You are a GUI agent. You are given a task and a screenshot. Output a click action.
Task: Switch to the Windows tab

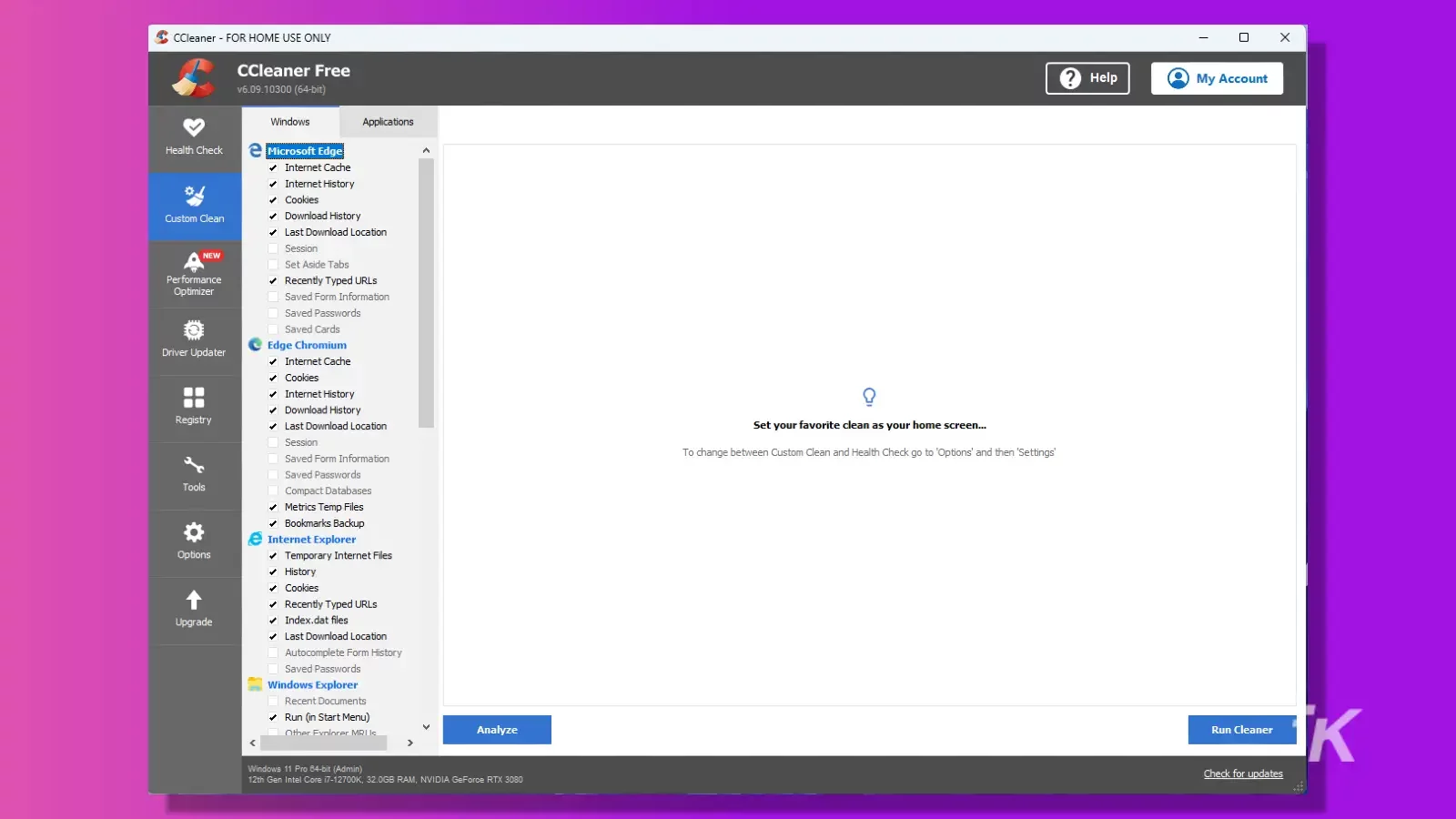coord(290,121)
